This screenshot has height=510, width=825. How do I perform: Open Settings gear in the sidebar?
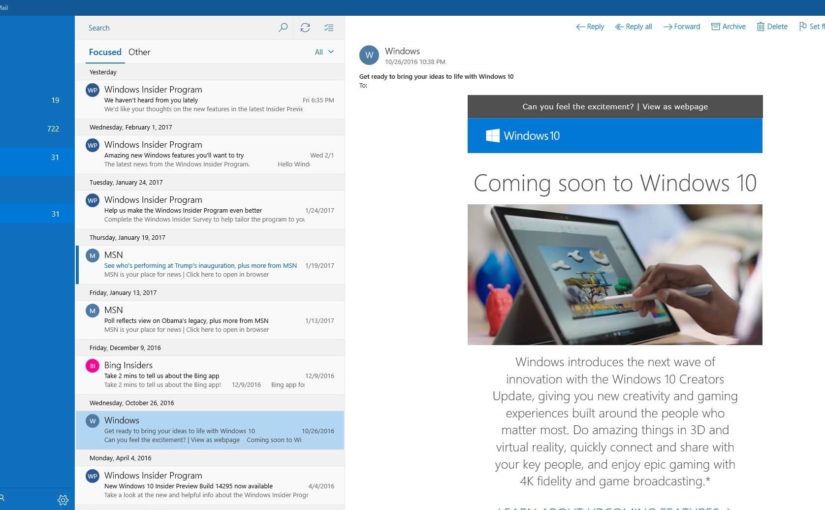click(63, 499)
